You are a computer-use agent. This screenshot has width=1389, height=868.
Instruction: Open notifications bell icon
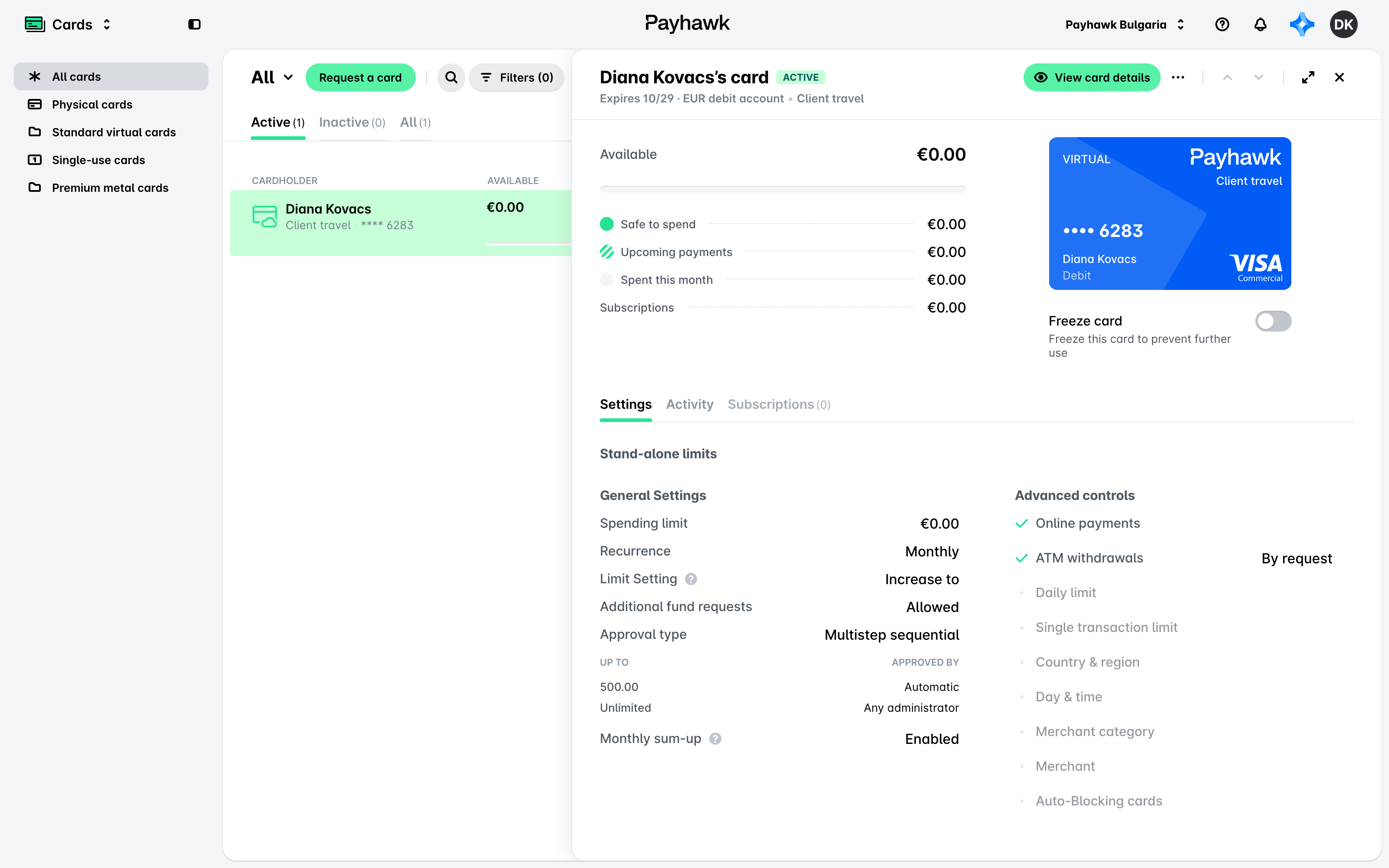(1260, 24)
